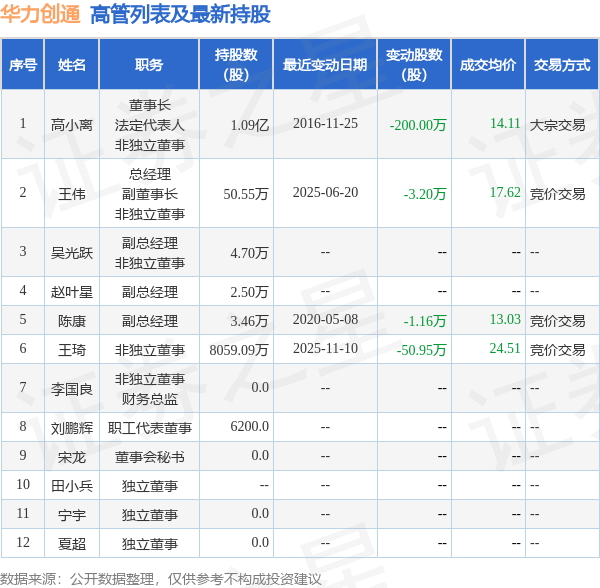The width and height of the screenshot is (600, 588).
Task: Select the name 夏超
Action: (72, 544)
